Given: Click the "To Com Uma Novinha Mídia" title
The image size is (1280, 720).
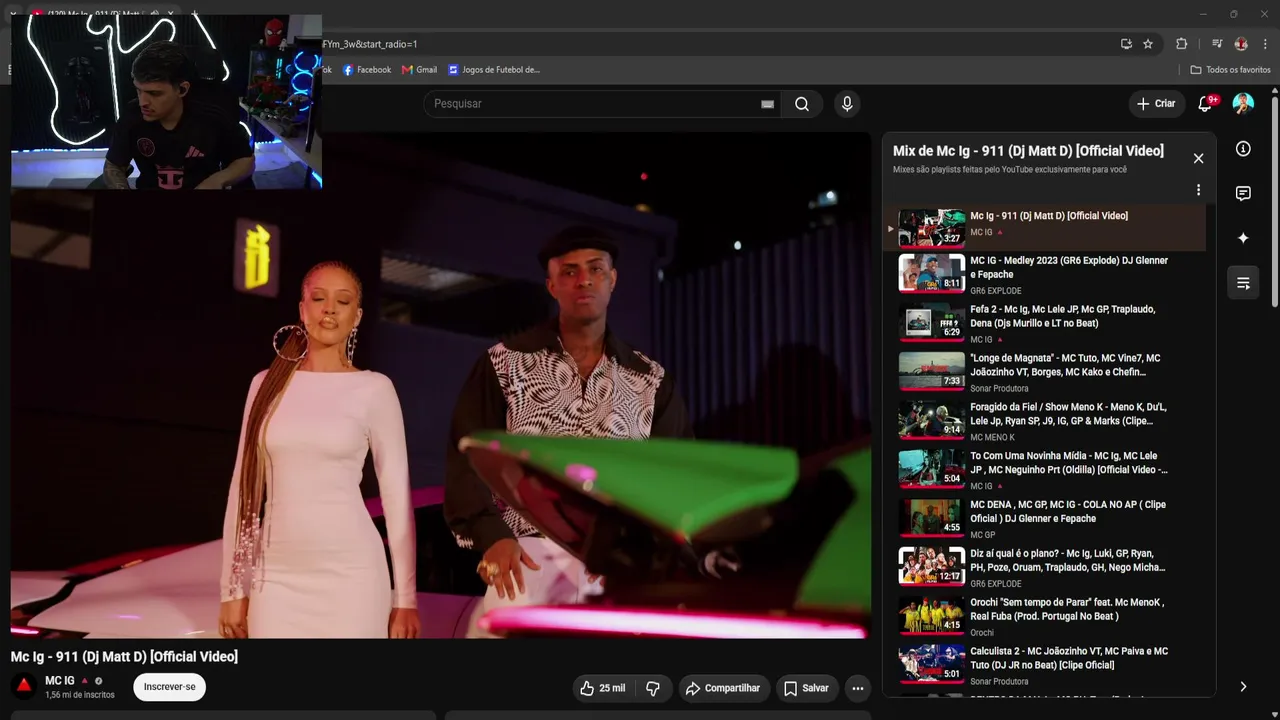Looking at the screenshot, I should pos(1069,463).
